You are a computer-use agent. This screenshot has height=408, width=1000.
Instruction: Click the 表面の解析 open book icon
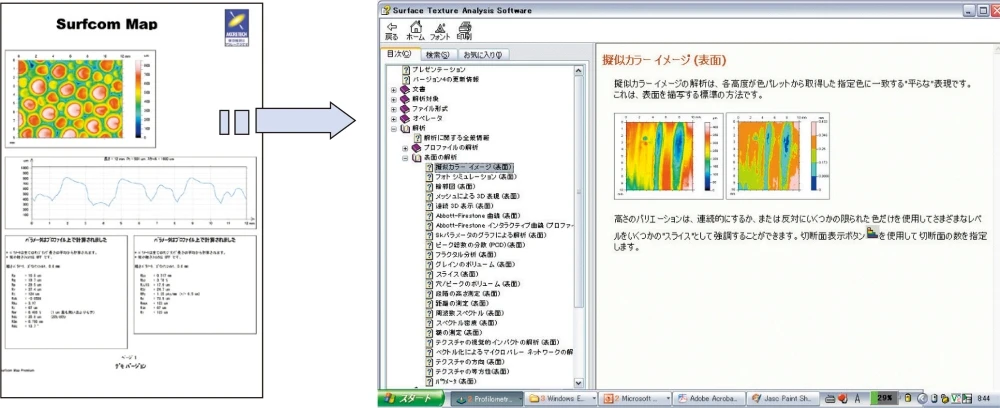click(416, 157)
